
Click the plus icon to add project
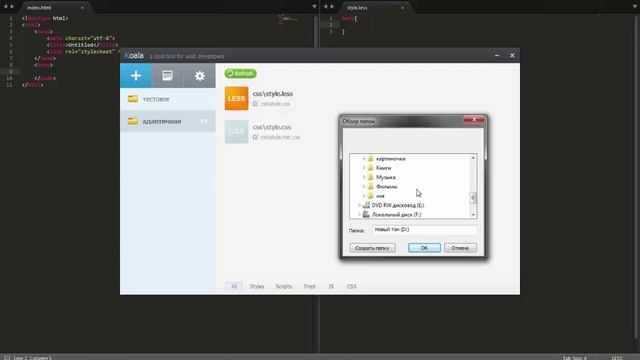[136, 76]
